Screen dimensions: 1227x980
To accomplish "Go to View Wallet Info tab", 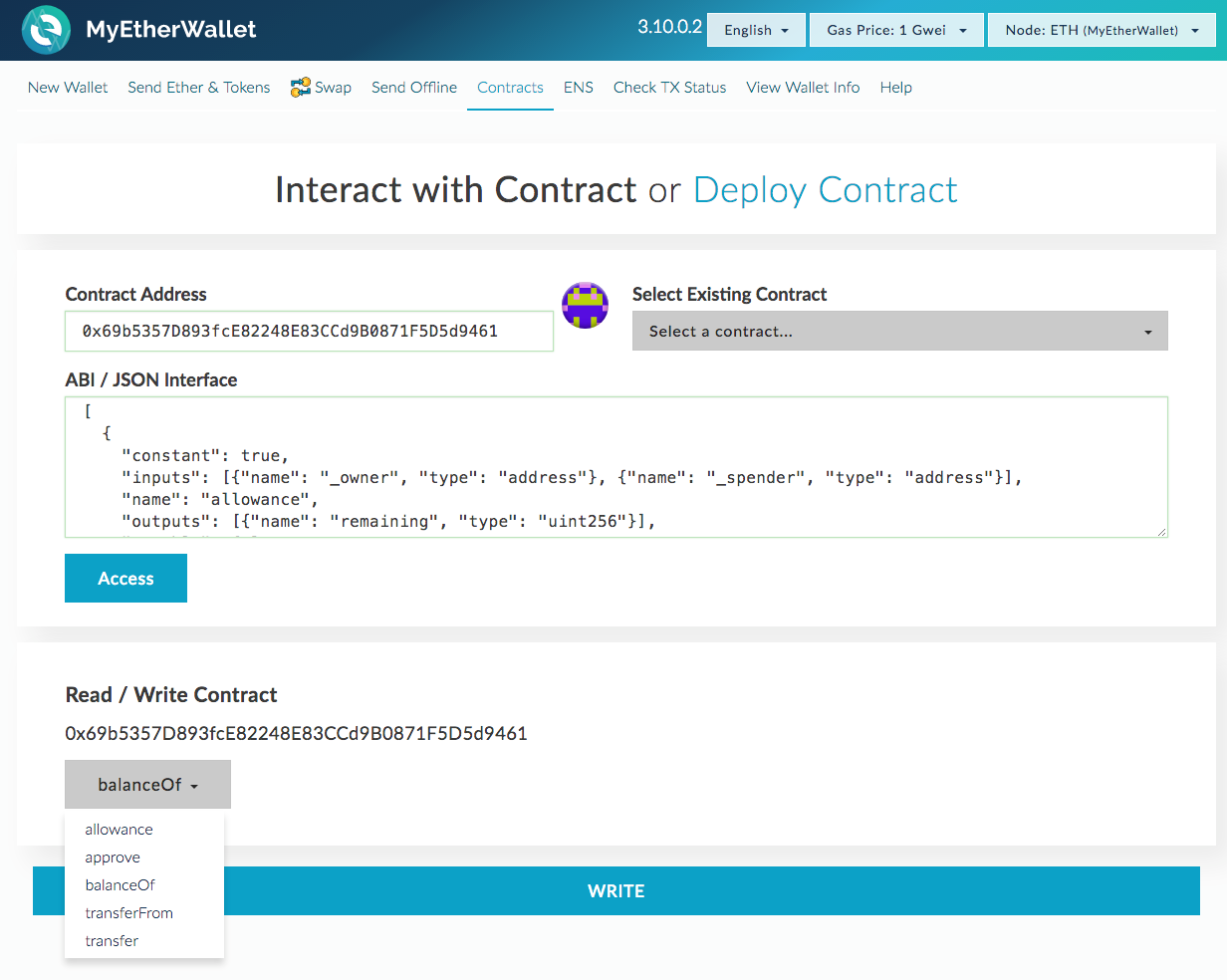I will (803, 88).
